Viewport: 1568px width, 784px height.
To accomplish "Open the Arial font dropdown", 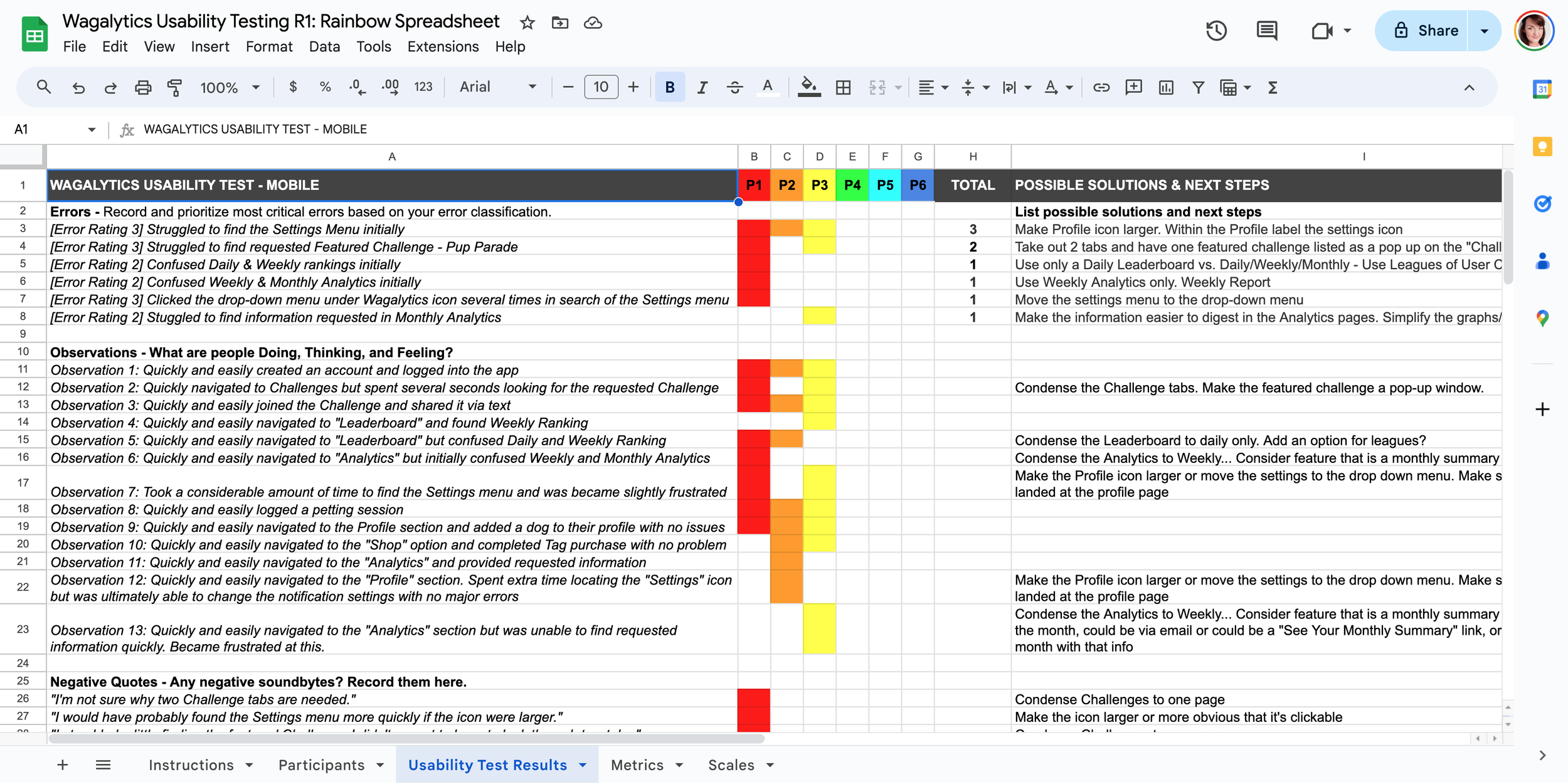I will click(x=497, y=87).
